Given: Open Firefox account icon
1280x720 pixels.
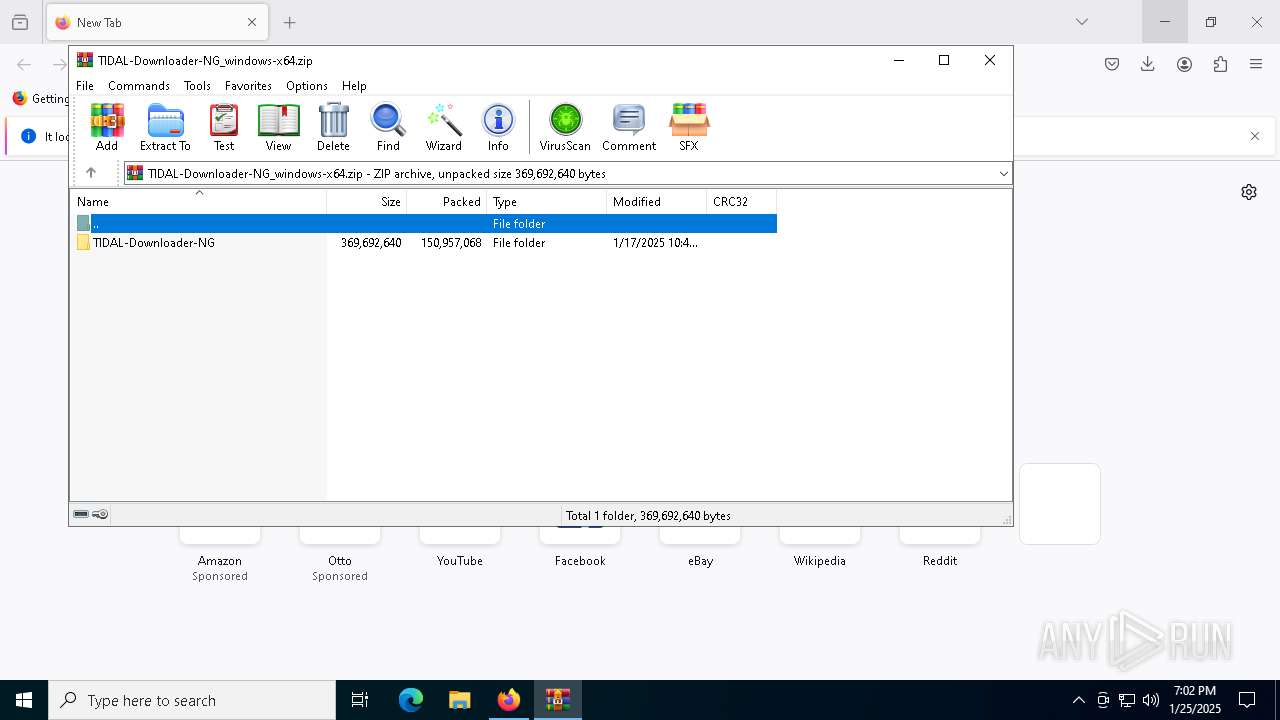Looking at the screenshot, I should pyautogui.click(x=1184, y=64).
